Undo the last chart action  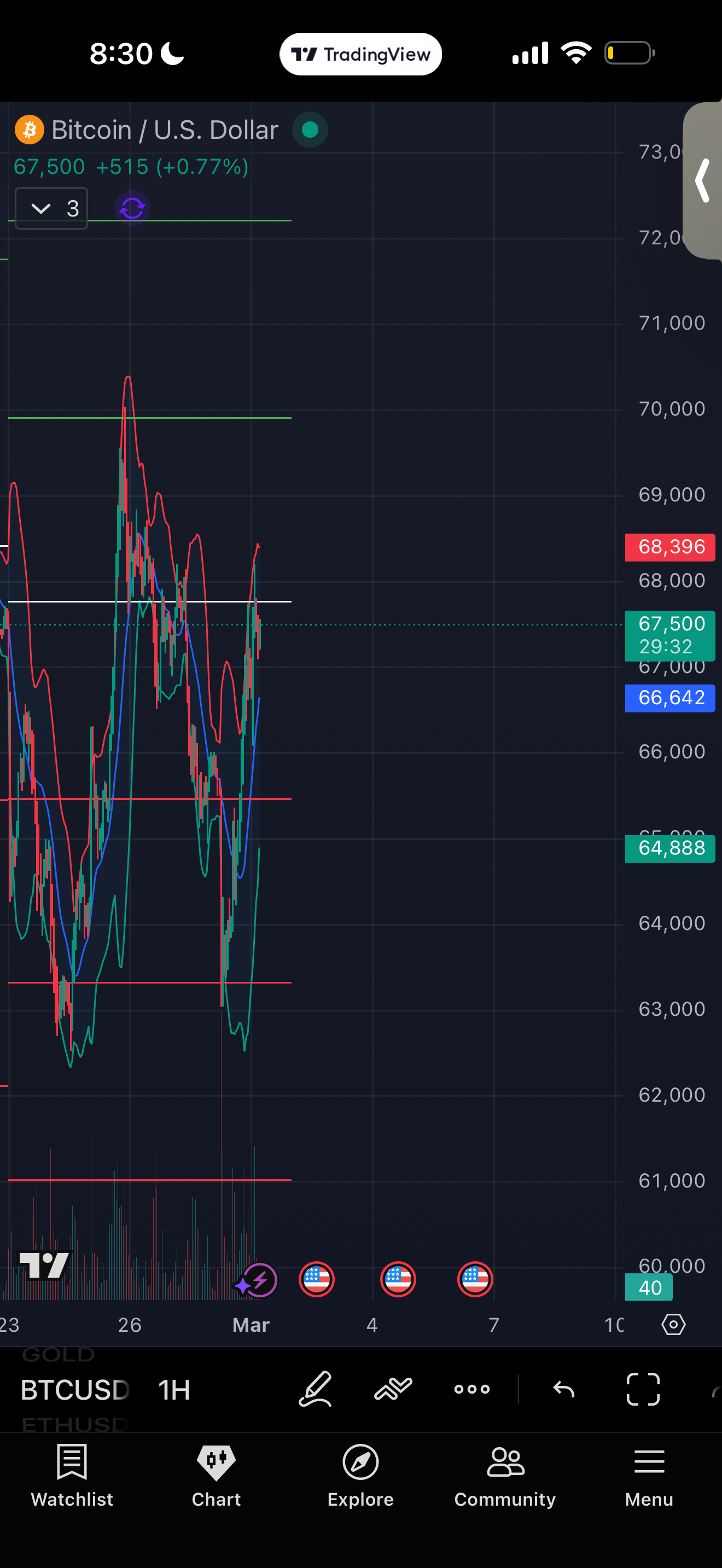(x=564, y=1389)
